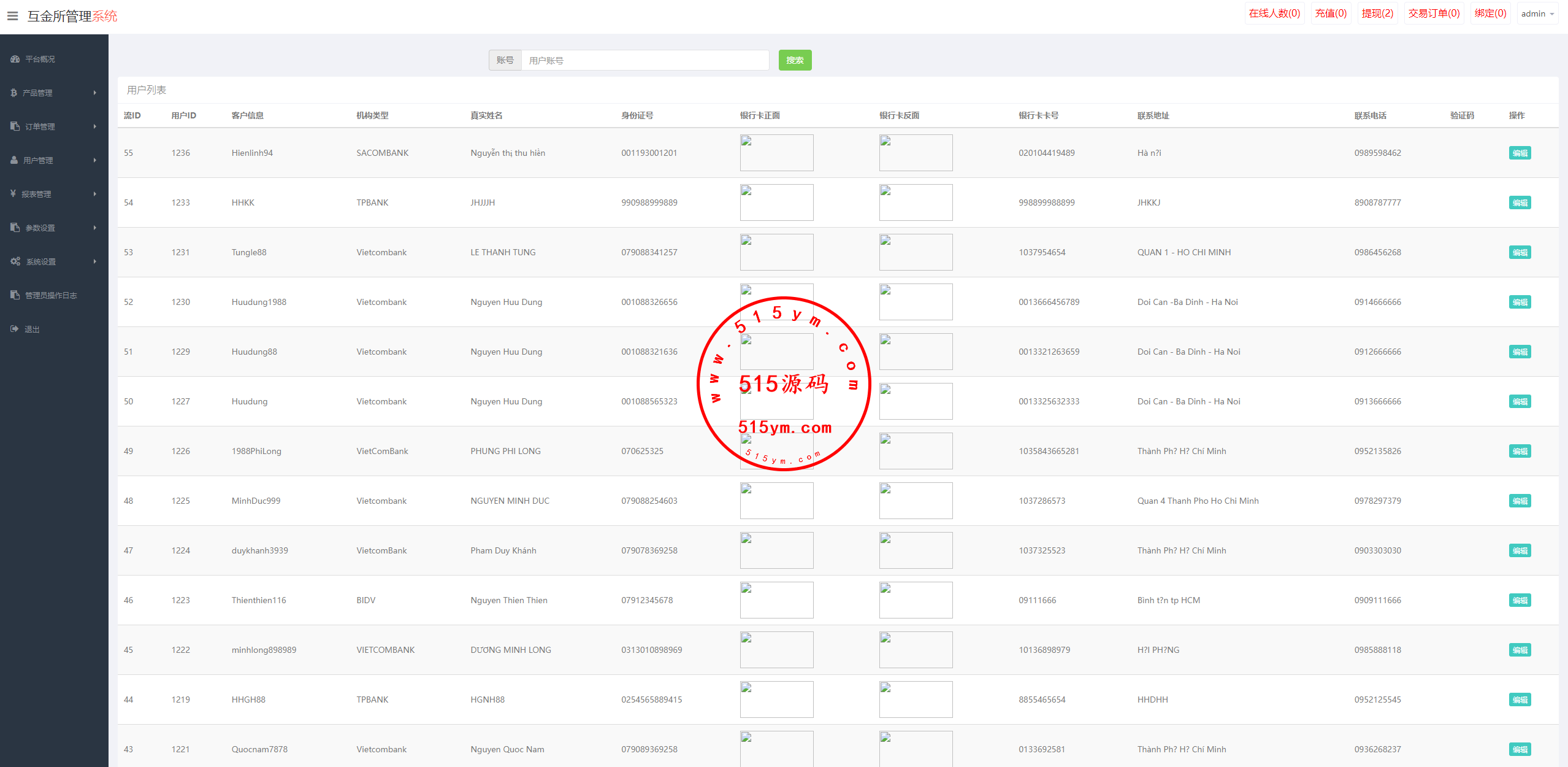Click the yen icon for 报表管理
Screen dimensions: 1568x767
click(13, 194)
